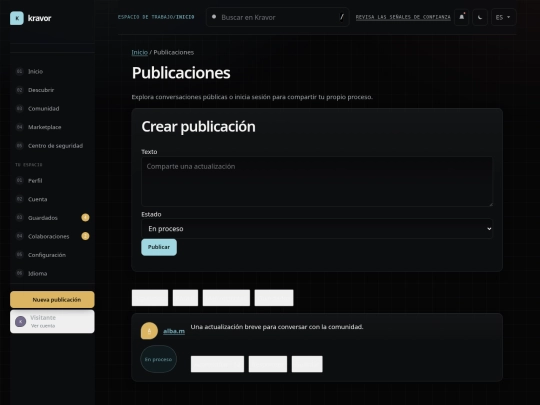540x405 pixels.
Task: Click the Publicar button
Action: (x=159, y=247)
